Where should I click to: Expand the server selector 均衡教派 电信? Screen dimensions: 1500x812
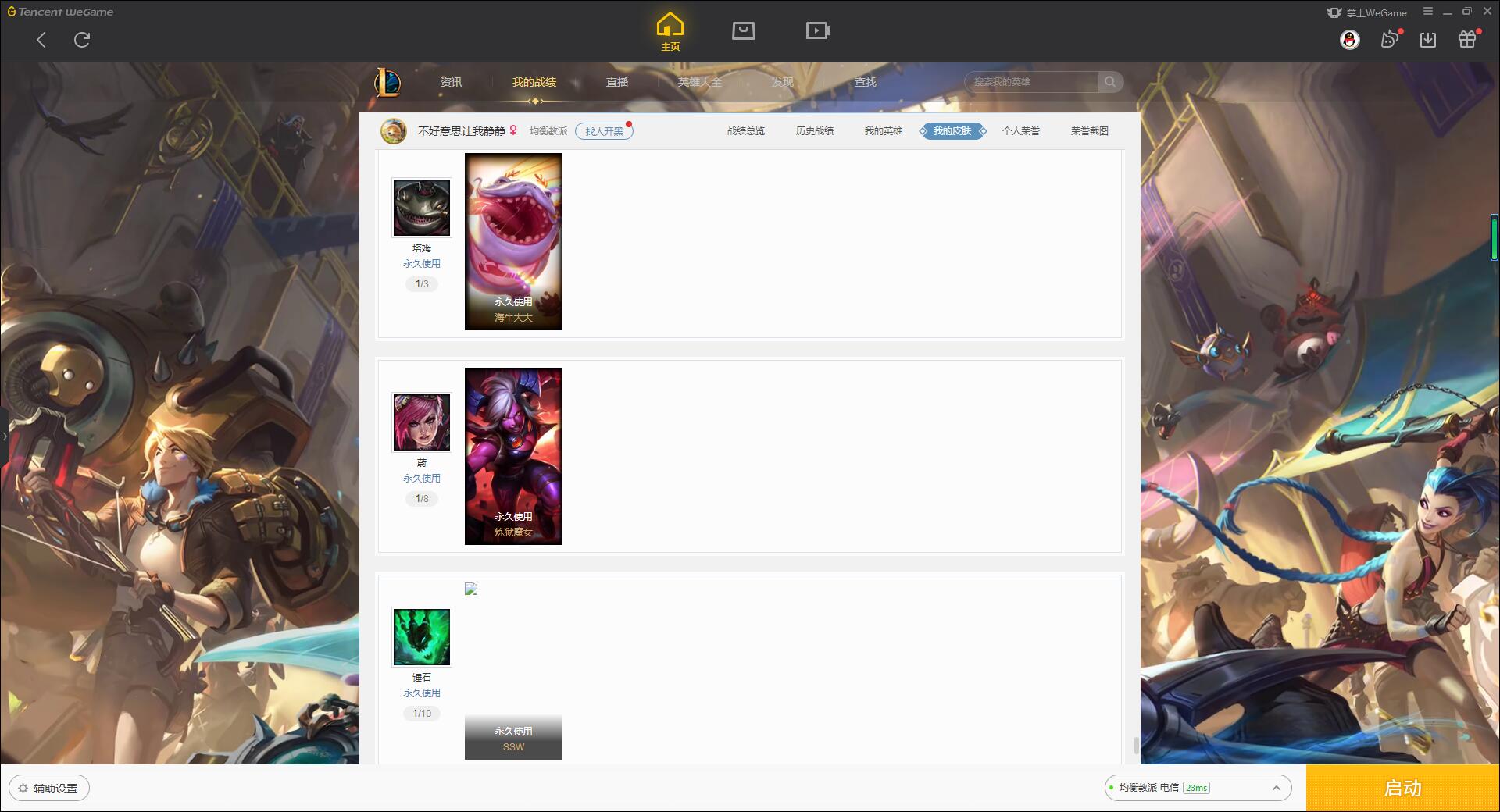(1198, 788)
